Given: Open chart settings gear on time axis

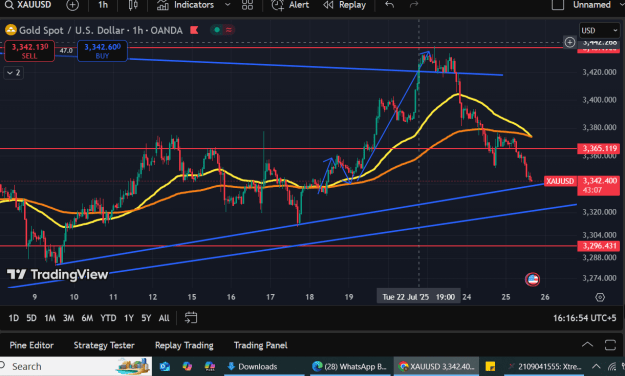Looking at the screenshot, I should pos(600,297).
